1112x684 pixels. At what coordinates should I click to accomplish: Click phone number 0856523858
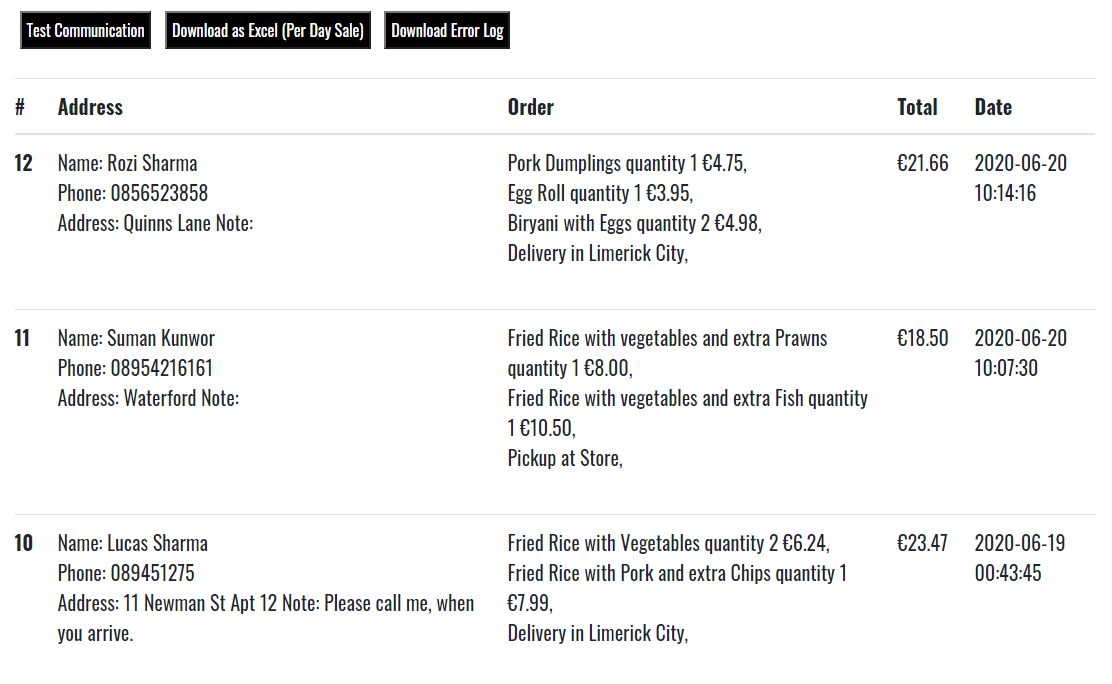[x=160, y=193]
